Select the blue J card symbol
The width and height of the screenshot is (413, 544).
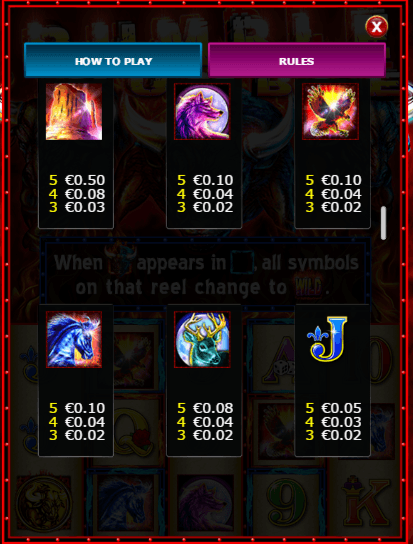pos(327,339)
